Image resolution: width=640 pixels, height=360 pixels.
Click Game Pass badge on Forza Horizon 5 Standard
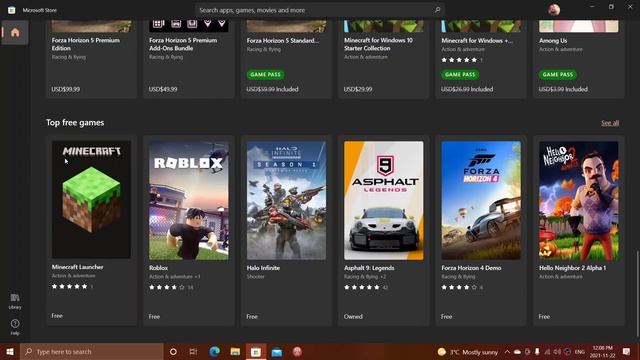click(x=265, y=75)
